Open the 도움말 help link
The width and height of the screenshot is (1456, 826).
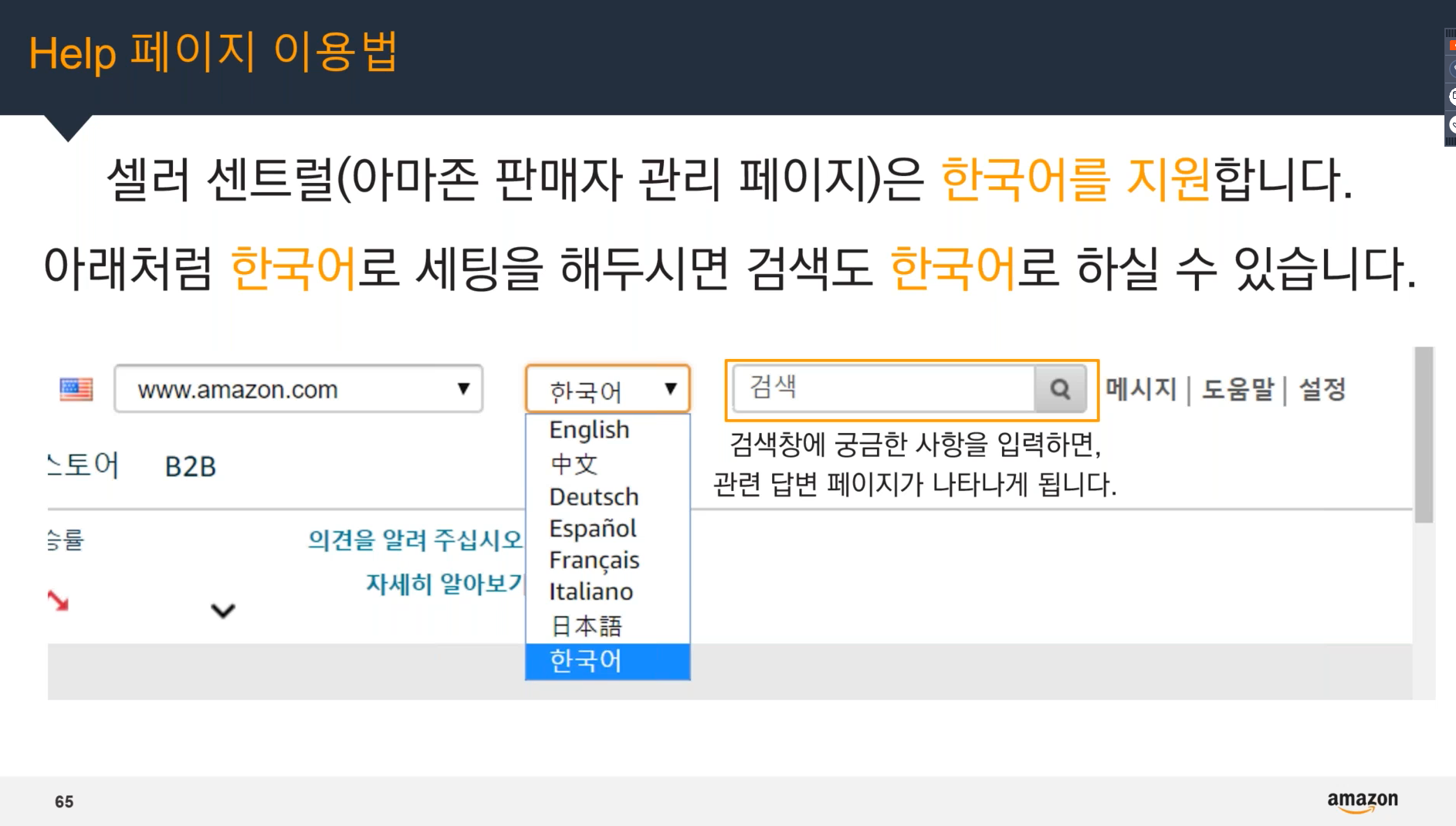coord(1238,389)
